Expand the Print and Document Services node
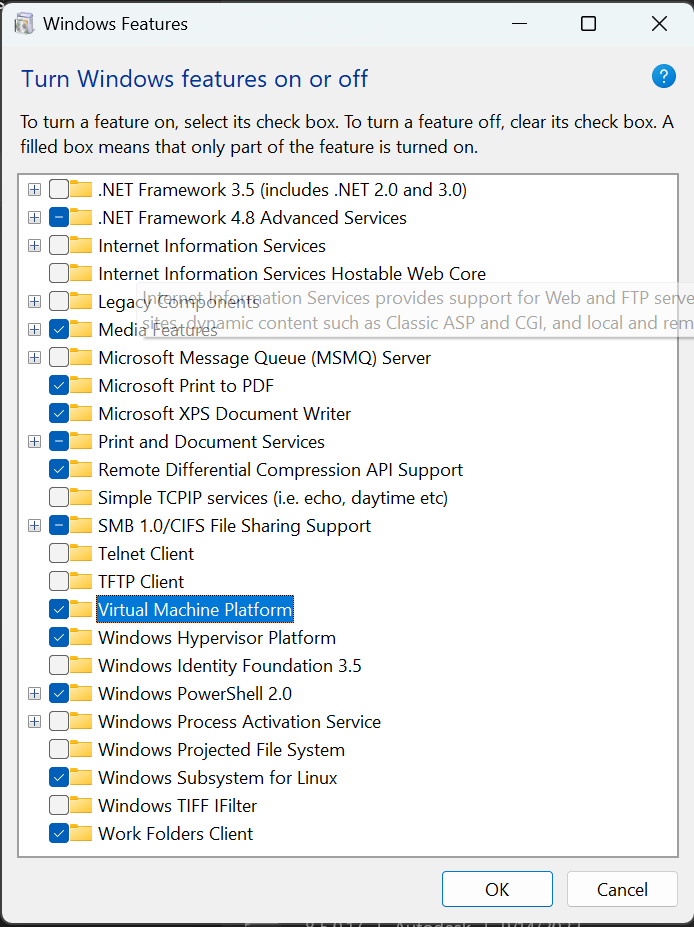The image size is (694, 927). [x=35, y=442]
